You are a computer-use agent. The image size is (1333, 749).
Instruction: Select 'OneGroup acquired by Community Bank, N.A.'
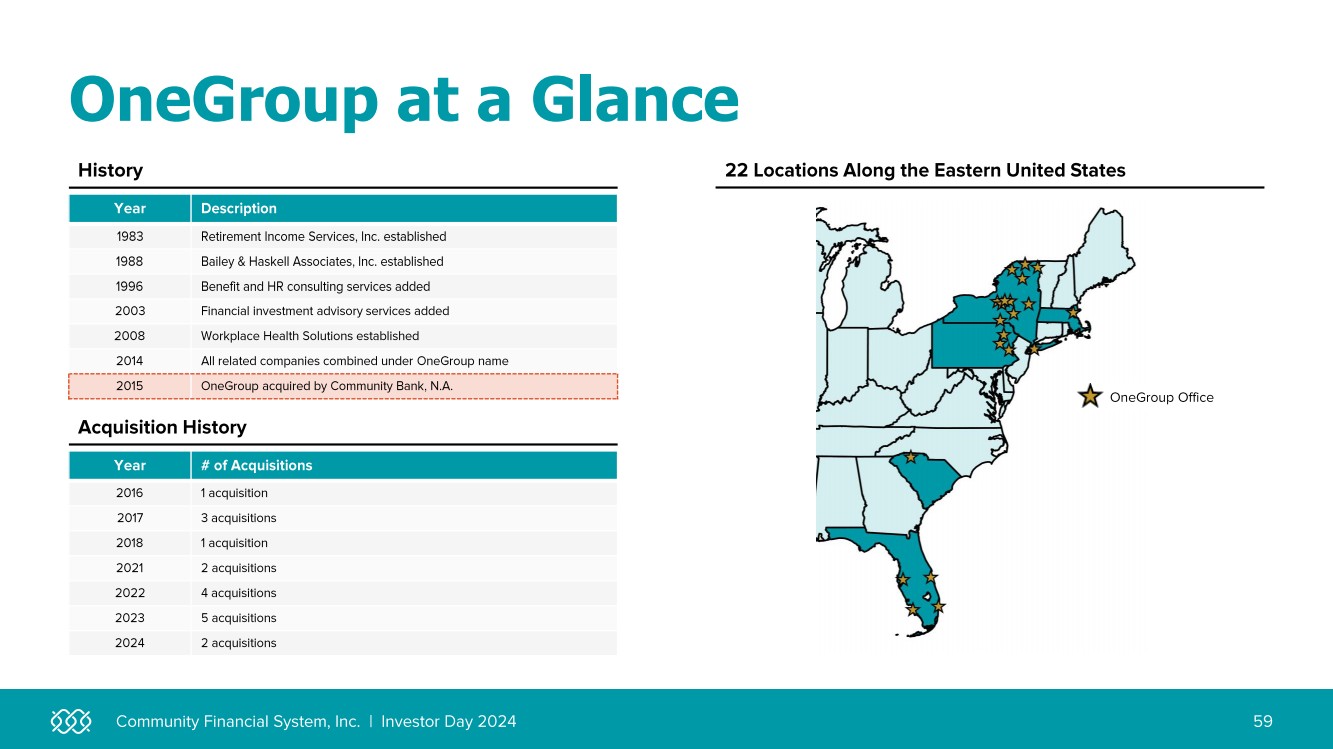(x=327, y=386)
